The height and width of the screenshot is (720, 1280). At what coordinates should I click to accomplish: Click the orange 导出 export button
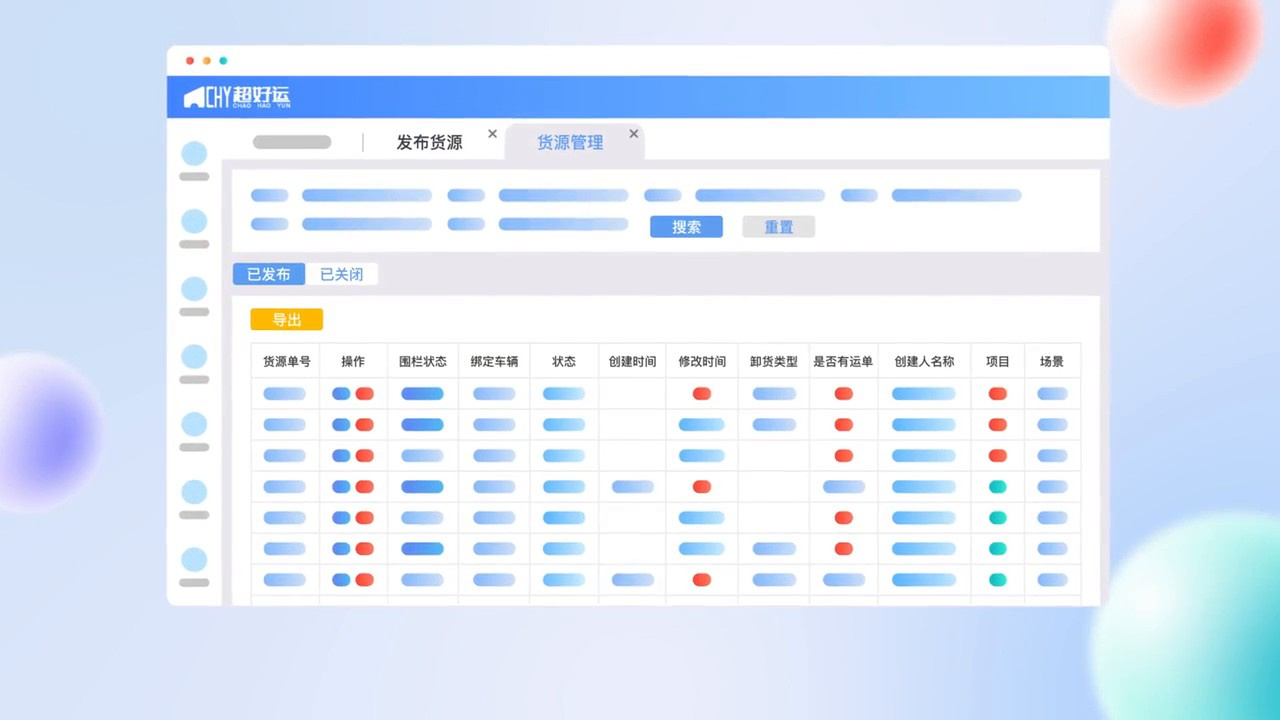[286, 320]
